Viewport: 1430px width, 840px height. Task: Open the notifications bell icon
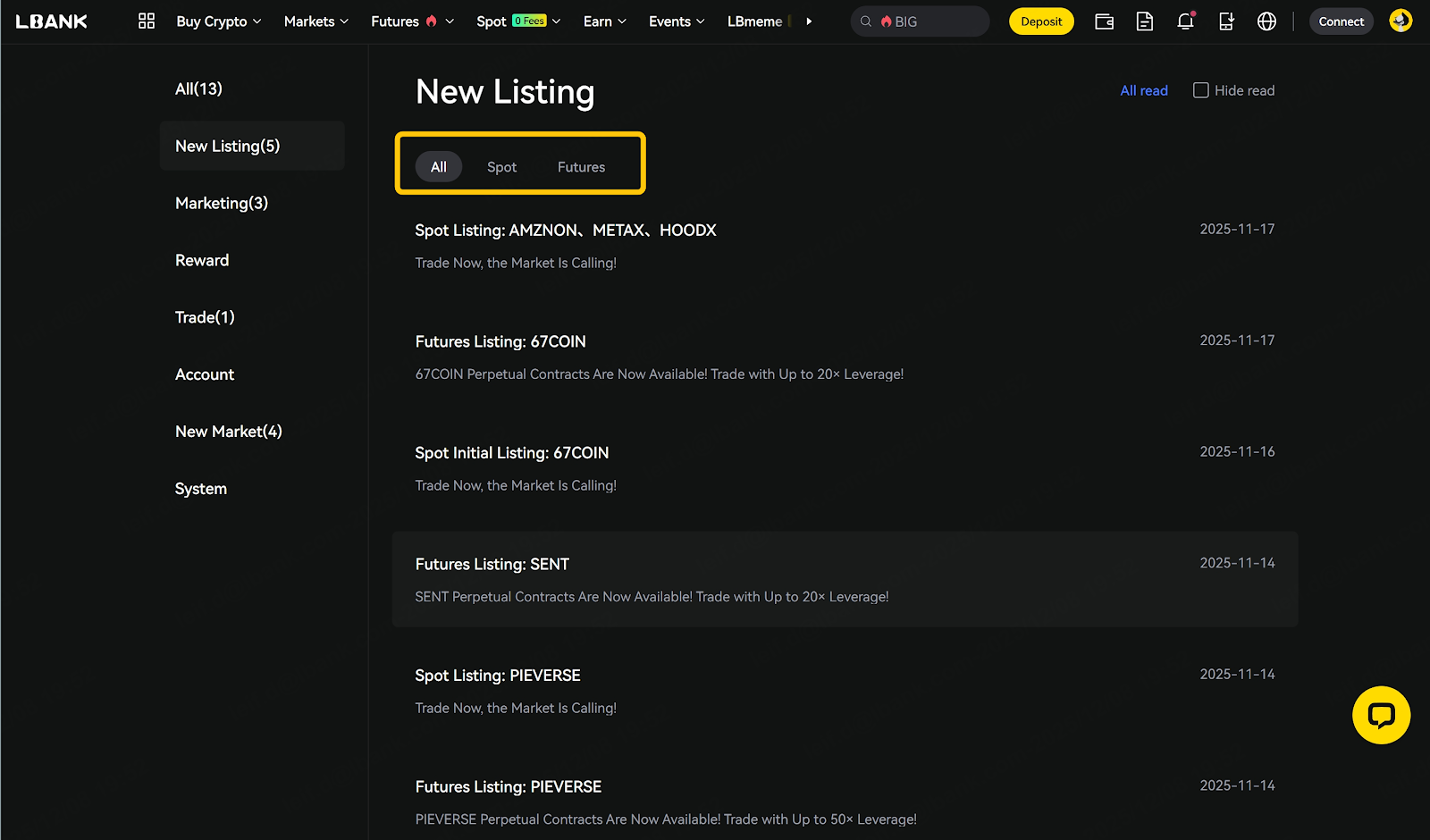click(x=1185, y=21)
